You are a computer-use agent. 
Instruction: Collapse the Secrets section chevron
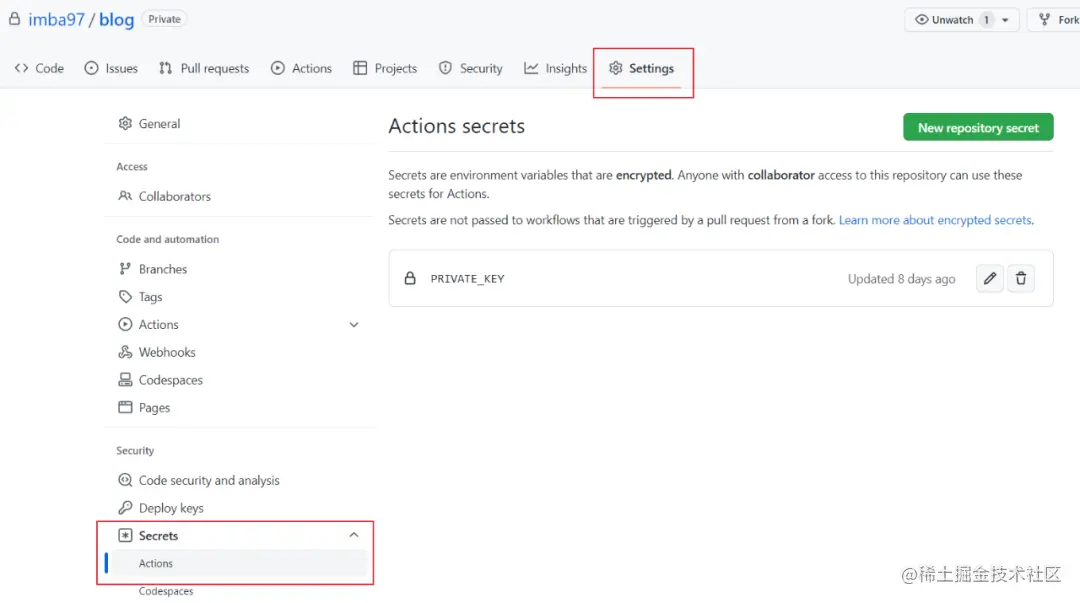pos(354,535)
